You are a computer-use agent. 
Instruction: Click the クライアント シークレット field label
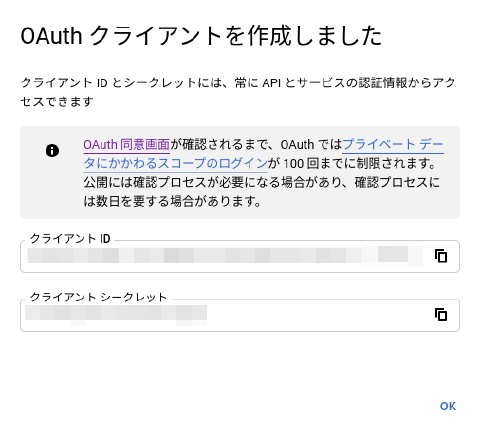point(98,297)
